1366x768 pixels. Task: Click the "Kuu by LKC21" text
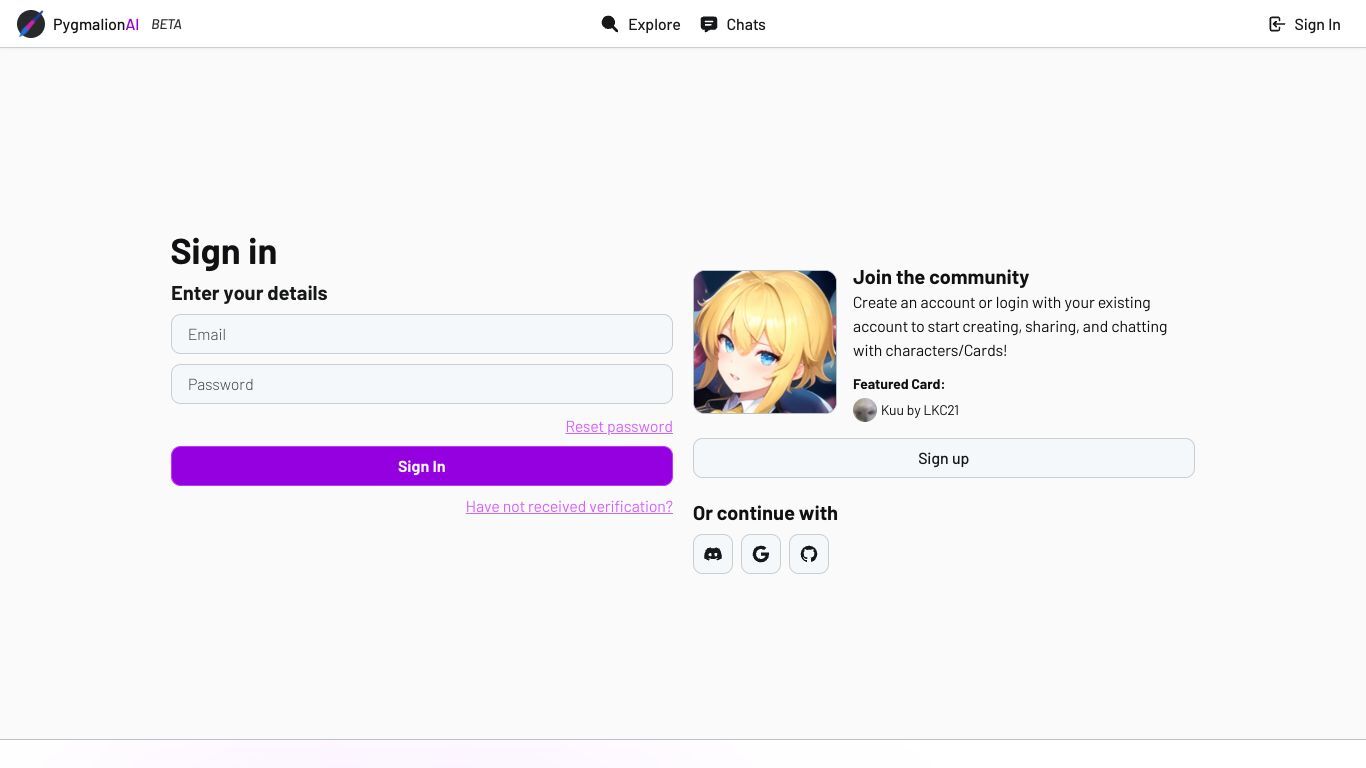920,410
